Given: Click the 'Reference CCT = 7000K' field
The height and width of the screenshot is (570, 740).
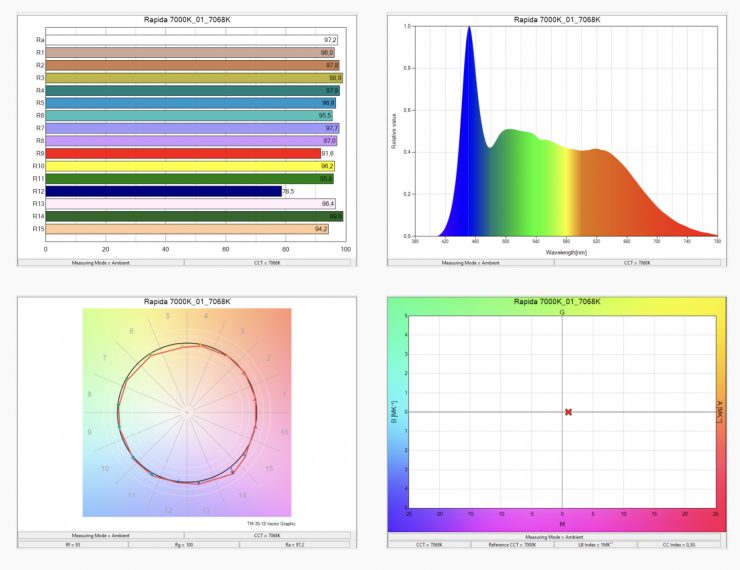Looking at the screenshot, I should click(x=511, y=545).
